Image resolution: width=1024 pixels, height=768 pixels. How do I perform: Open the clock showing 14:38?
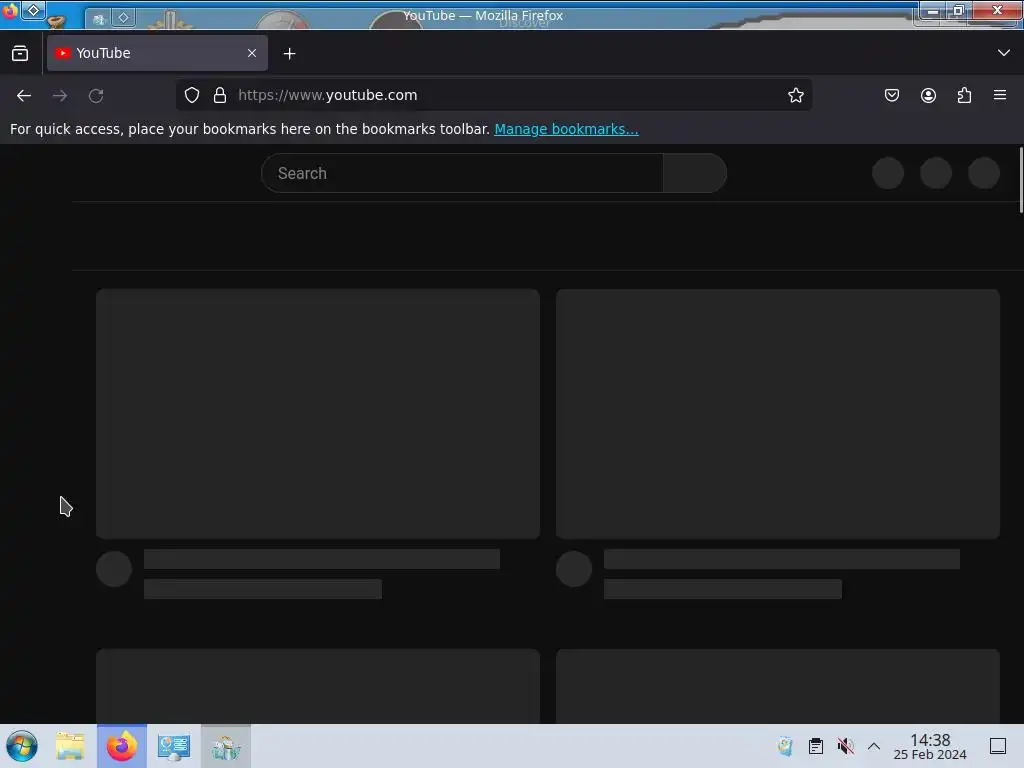tap(930, 746)
